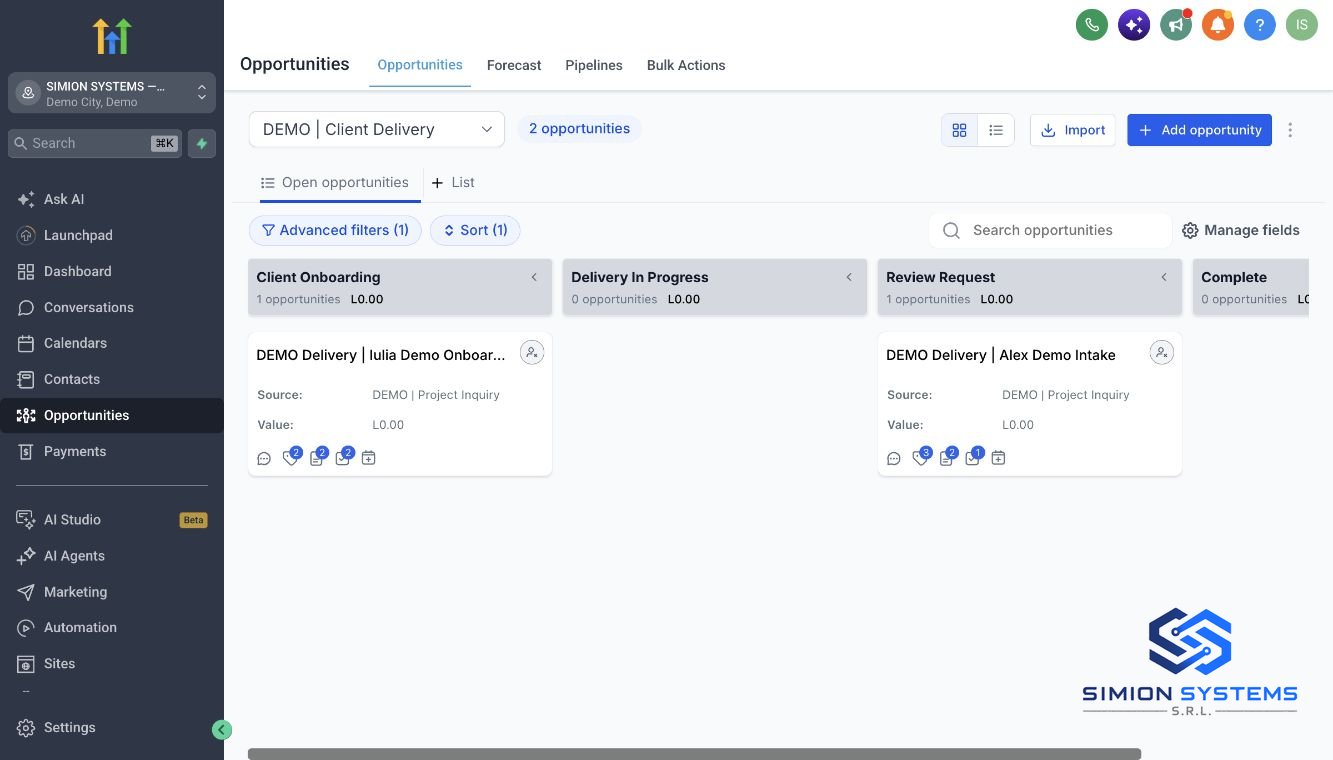The image size is (1333, 760).
Task: Focus the Search opportunities field
Action: click(1050, 230)
